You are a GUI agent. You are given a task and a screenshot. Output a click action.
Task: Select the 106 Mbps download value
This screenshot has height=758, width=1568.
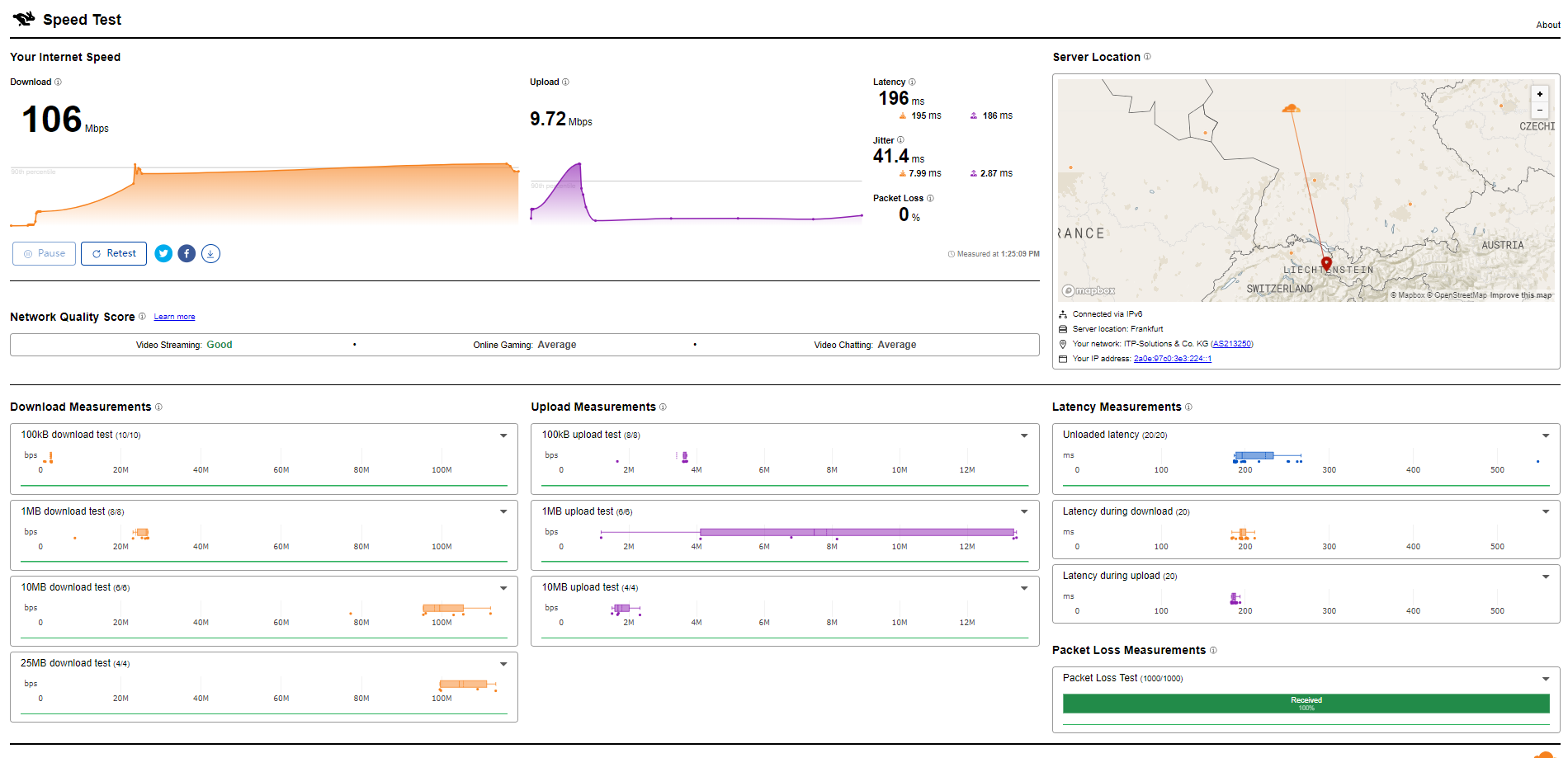point(64,120)
